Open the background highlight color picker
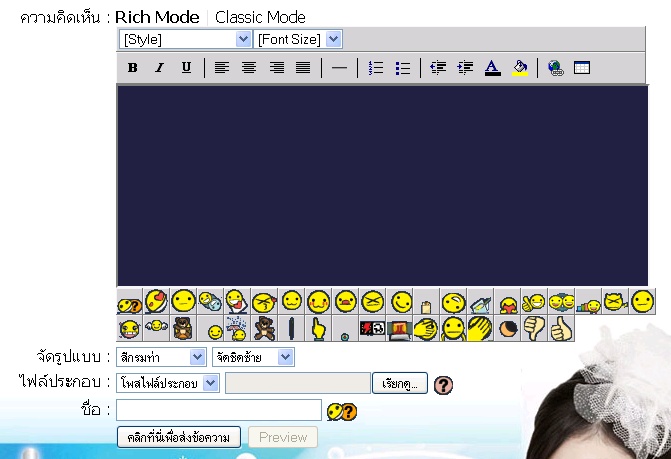This screenshot has width=671, height=459. (520, 68)
